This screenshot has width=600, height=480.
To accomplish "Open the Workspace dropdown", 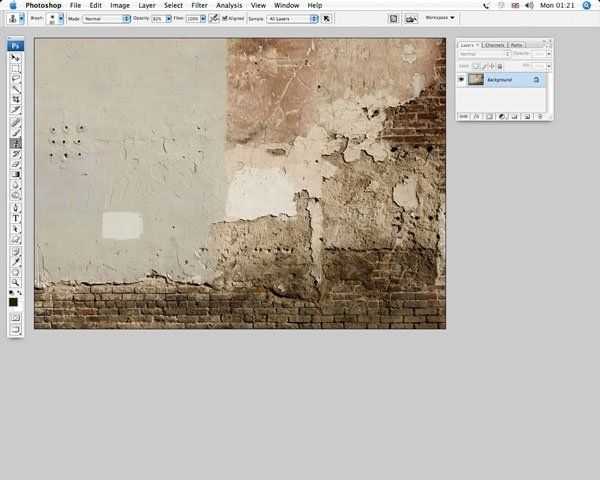I will point(439,18).
